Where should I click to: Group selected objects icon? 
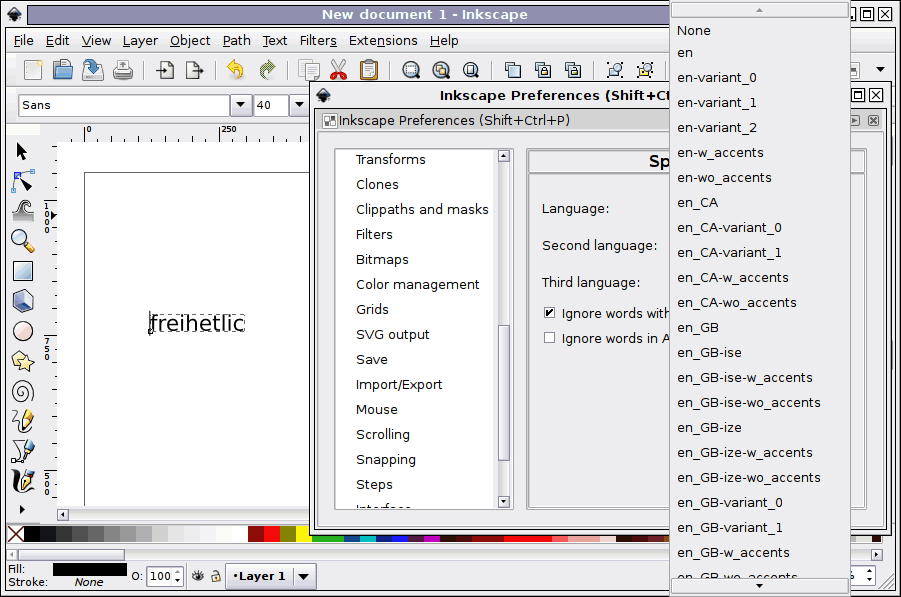[615, 70]
